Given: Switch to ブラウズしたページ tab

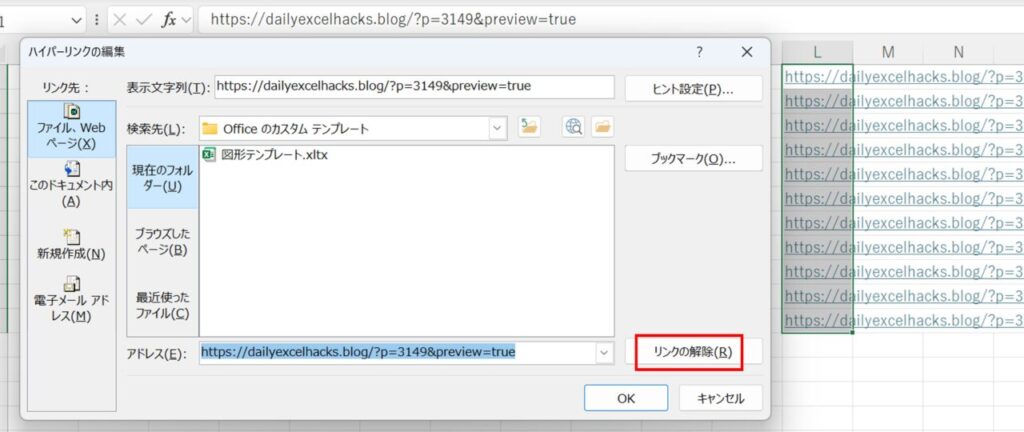Looking at the screenshot, I should pos(160,241).
